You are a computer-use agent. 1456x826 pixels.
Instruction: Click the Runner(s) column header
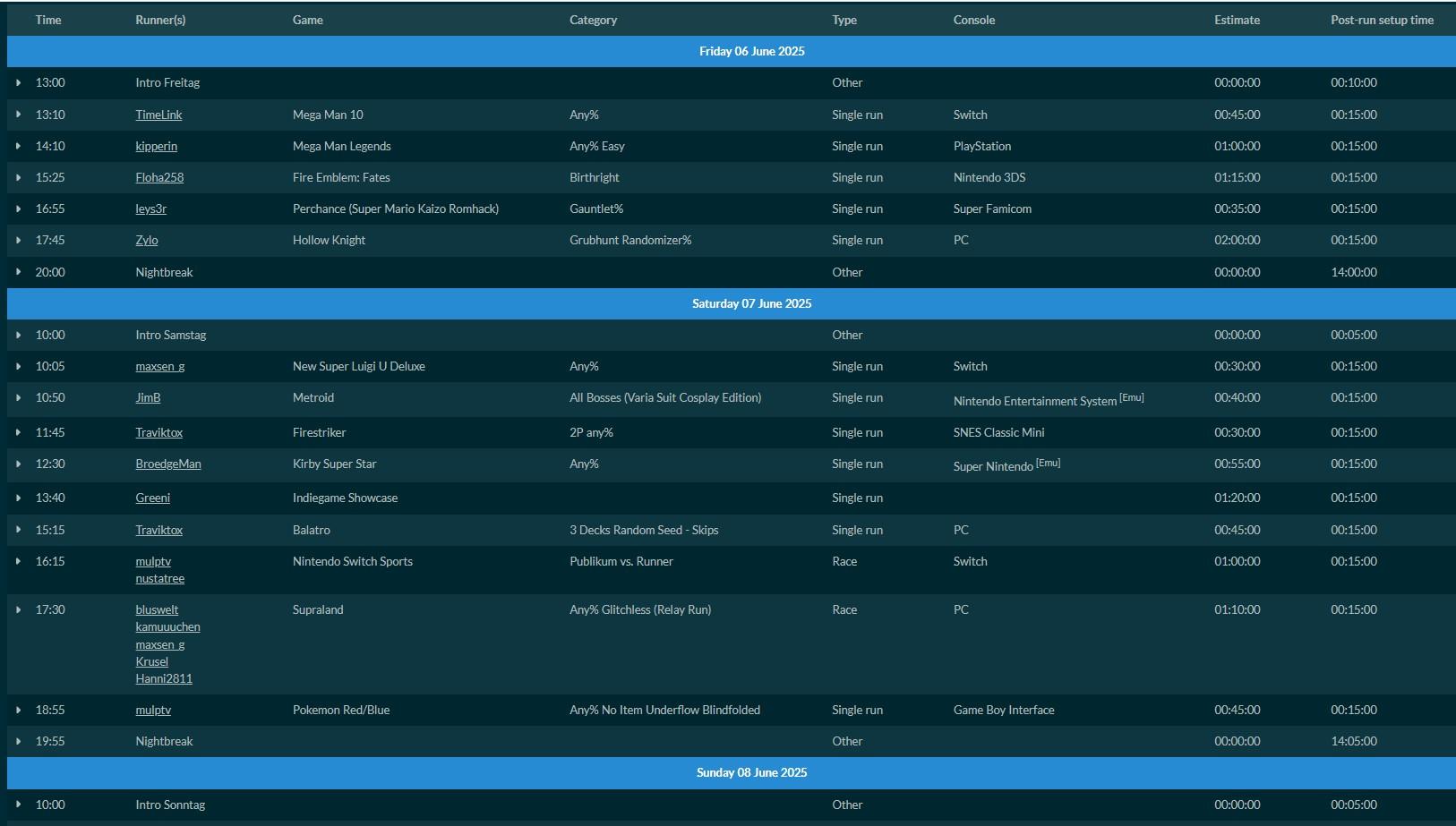coord(160,20)
